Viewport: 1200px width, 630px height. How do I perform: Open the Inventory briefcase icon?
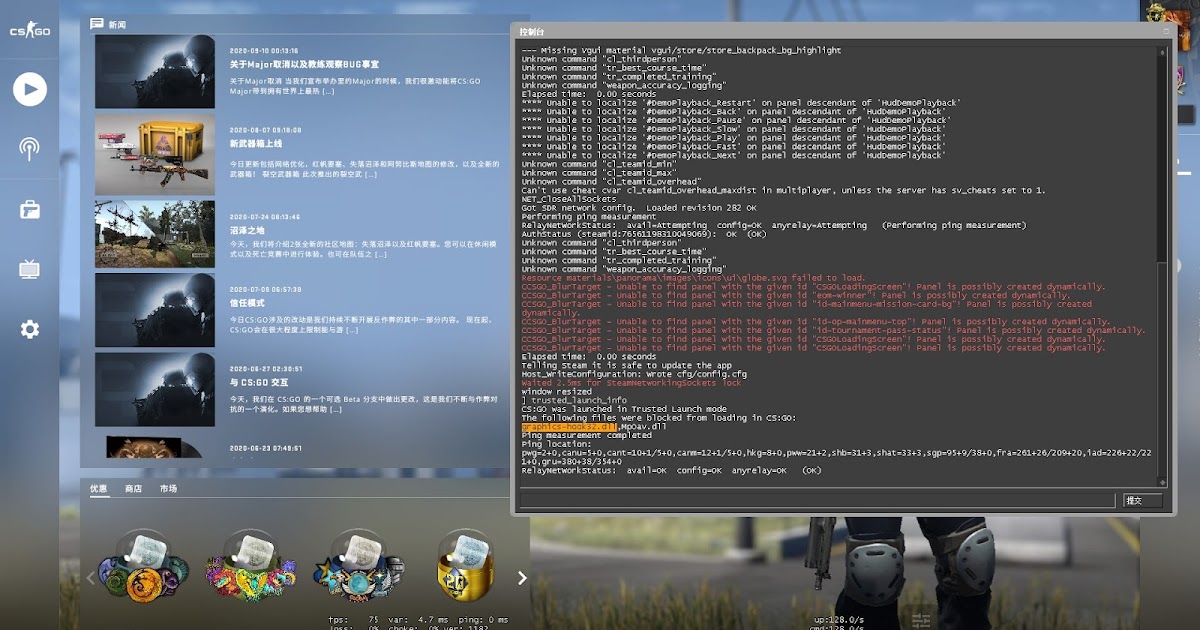30,210
